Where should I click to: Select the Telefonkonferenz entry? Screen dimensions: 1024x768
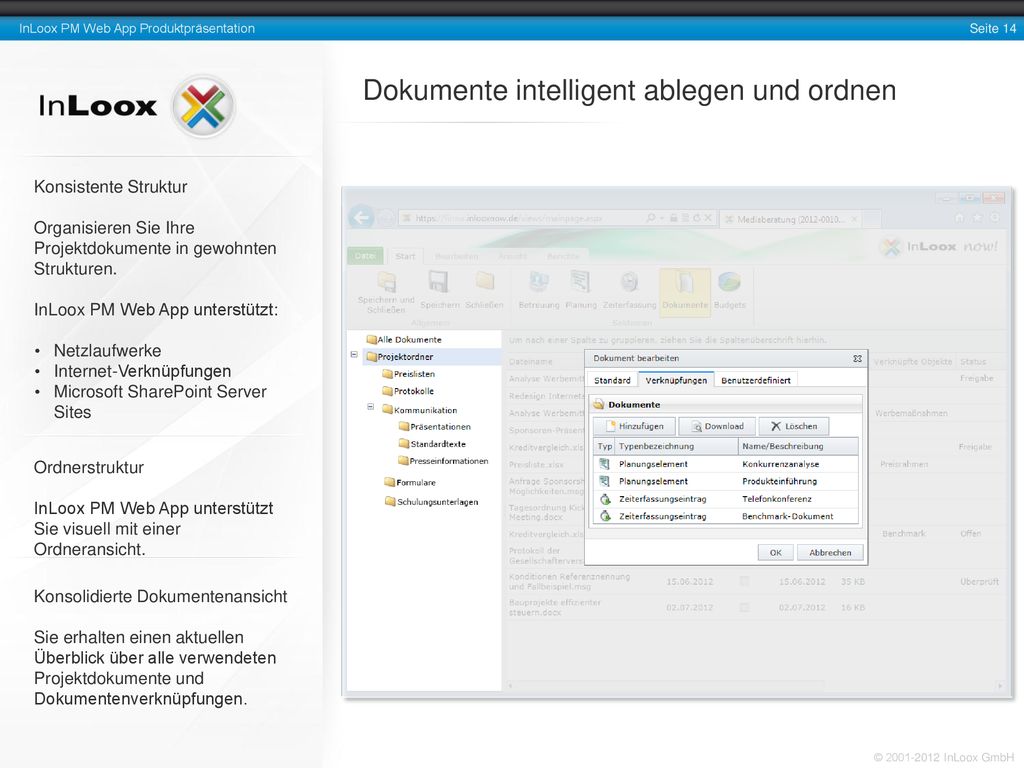click(x=776, y=499)
